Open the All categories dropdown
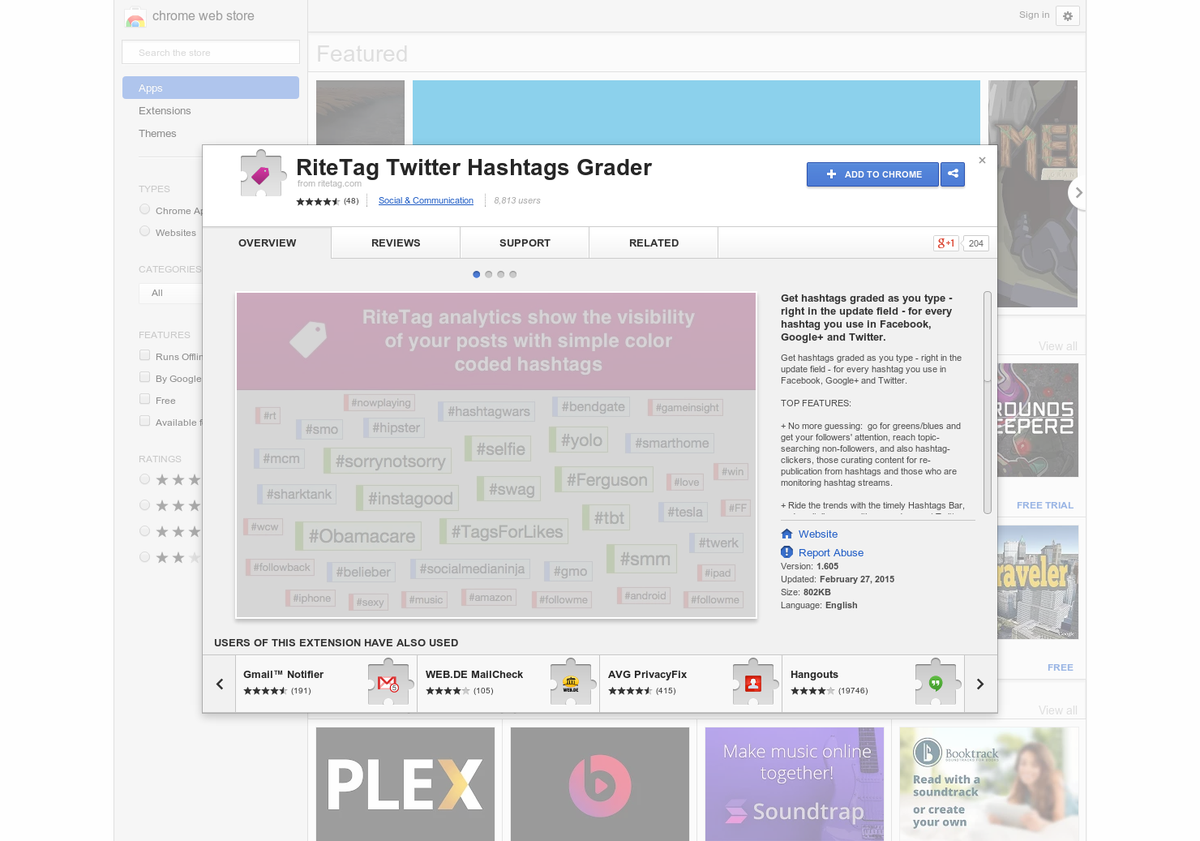 pos(171,293)
